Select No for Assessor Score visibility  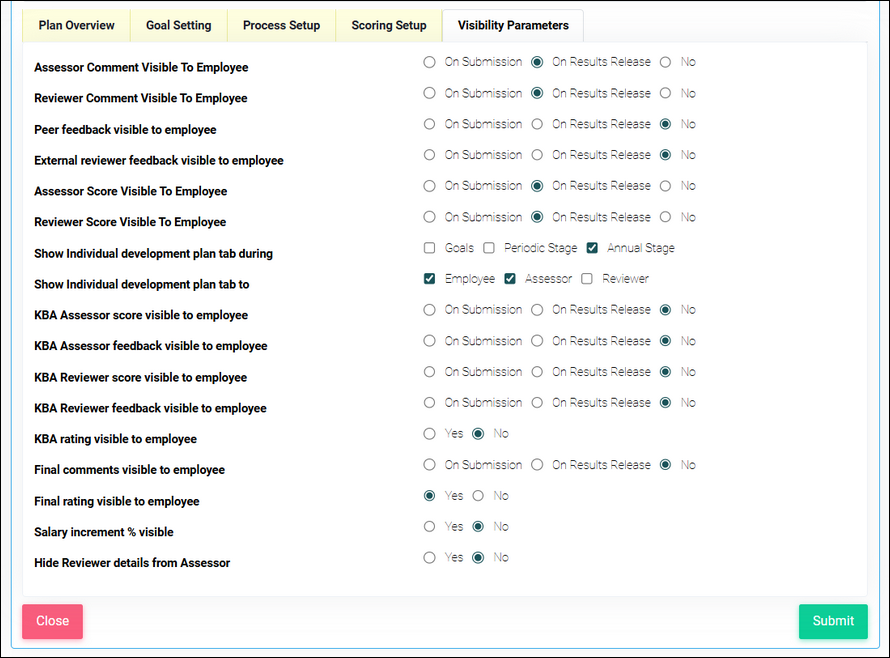(x=666, y=186)
